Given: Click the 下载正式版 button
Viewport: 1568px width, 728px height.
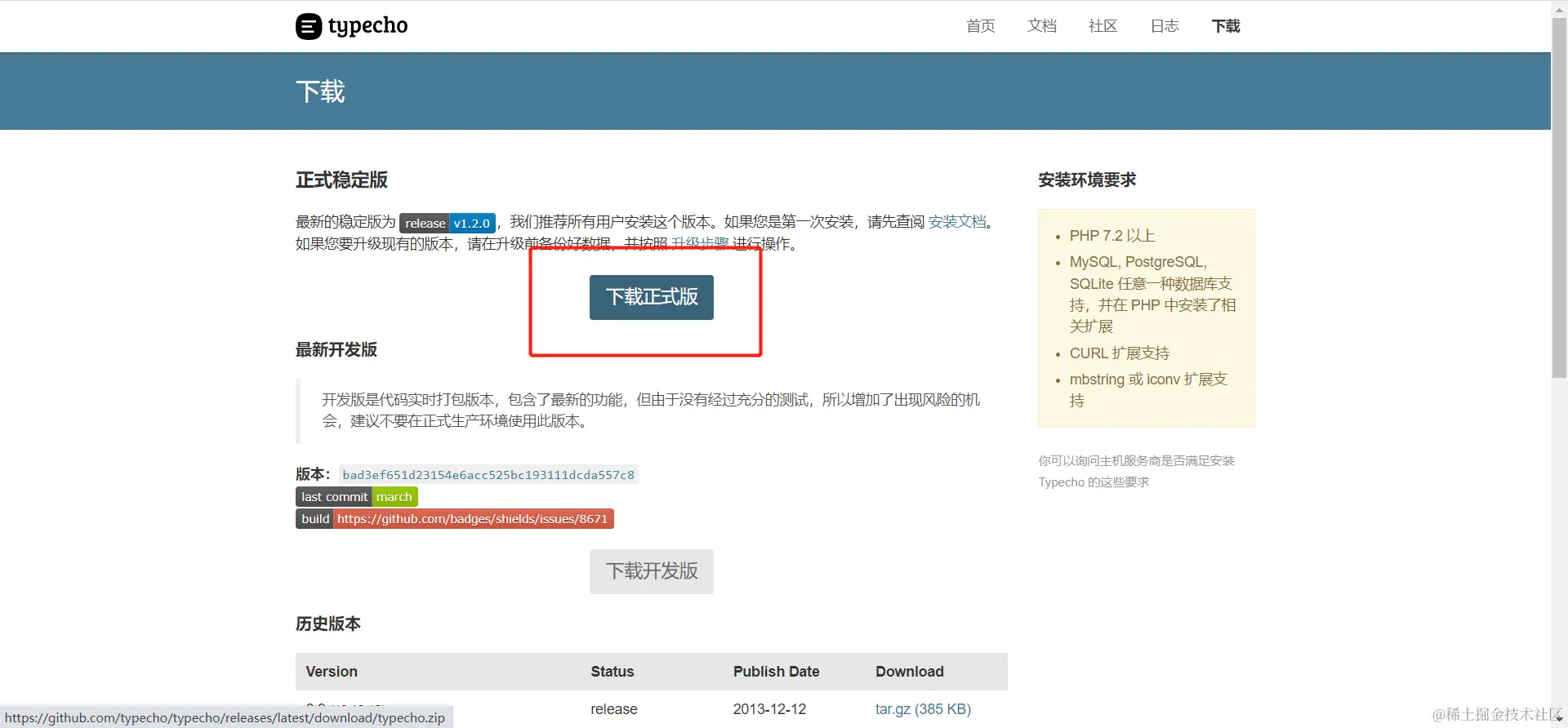Looking at the screenshot, I should 652,297.
